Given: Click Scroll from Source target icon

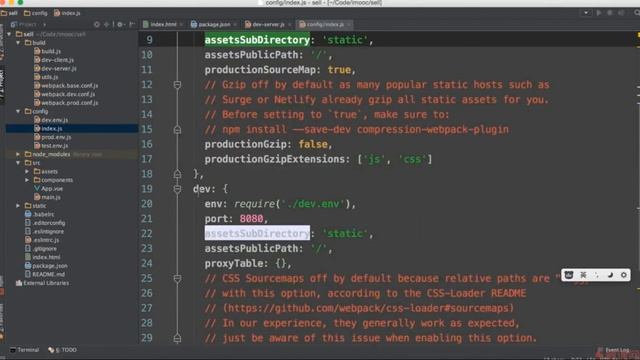Looking at the screenshot, I should pos(97,24).
